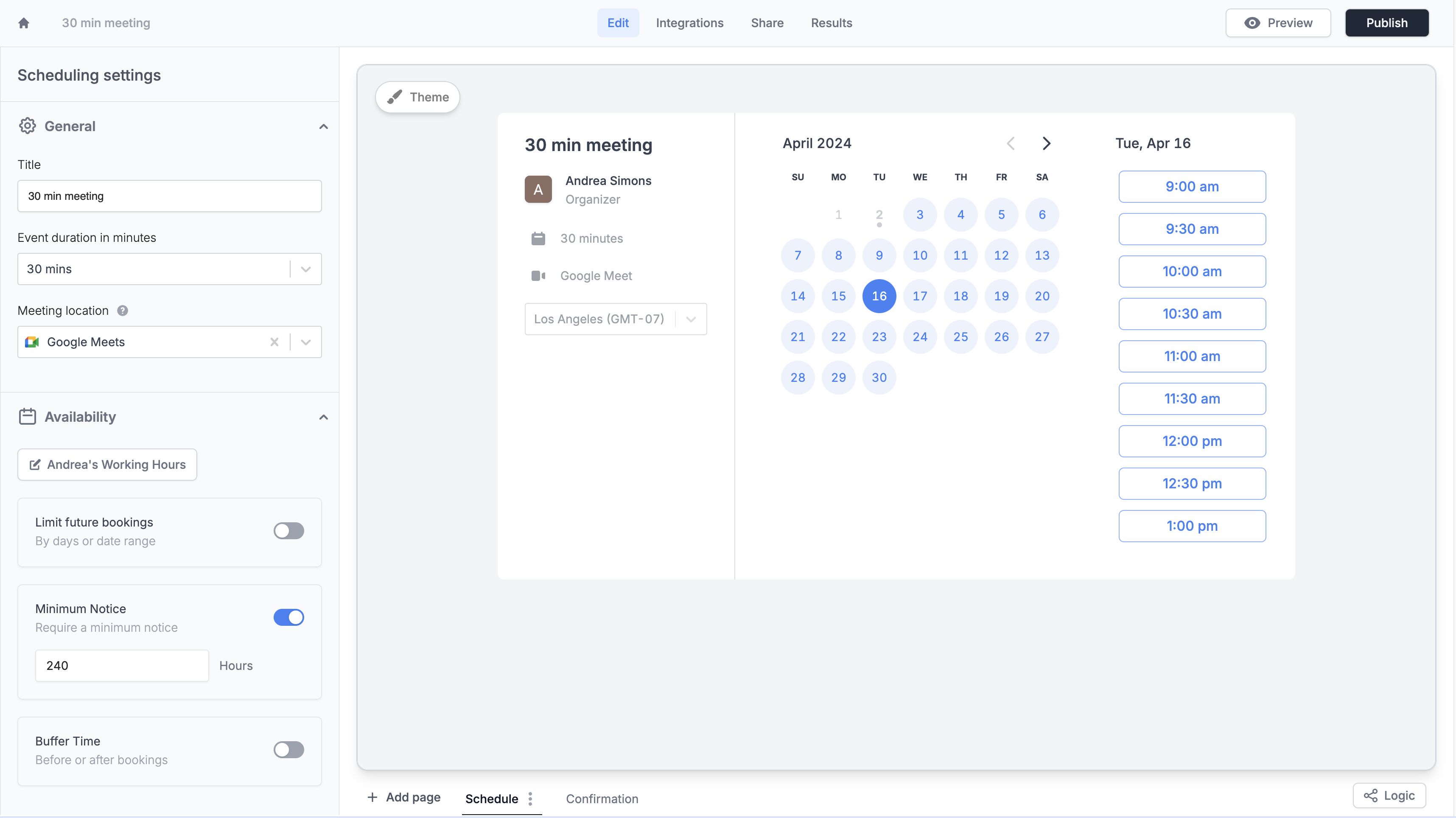Click the Integrations tab icon

(690, 22)
